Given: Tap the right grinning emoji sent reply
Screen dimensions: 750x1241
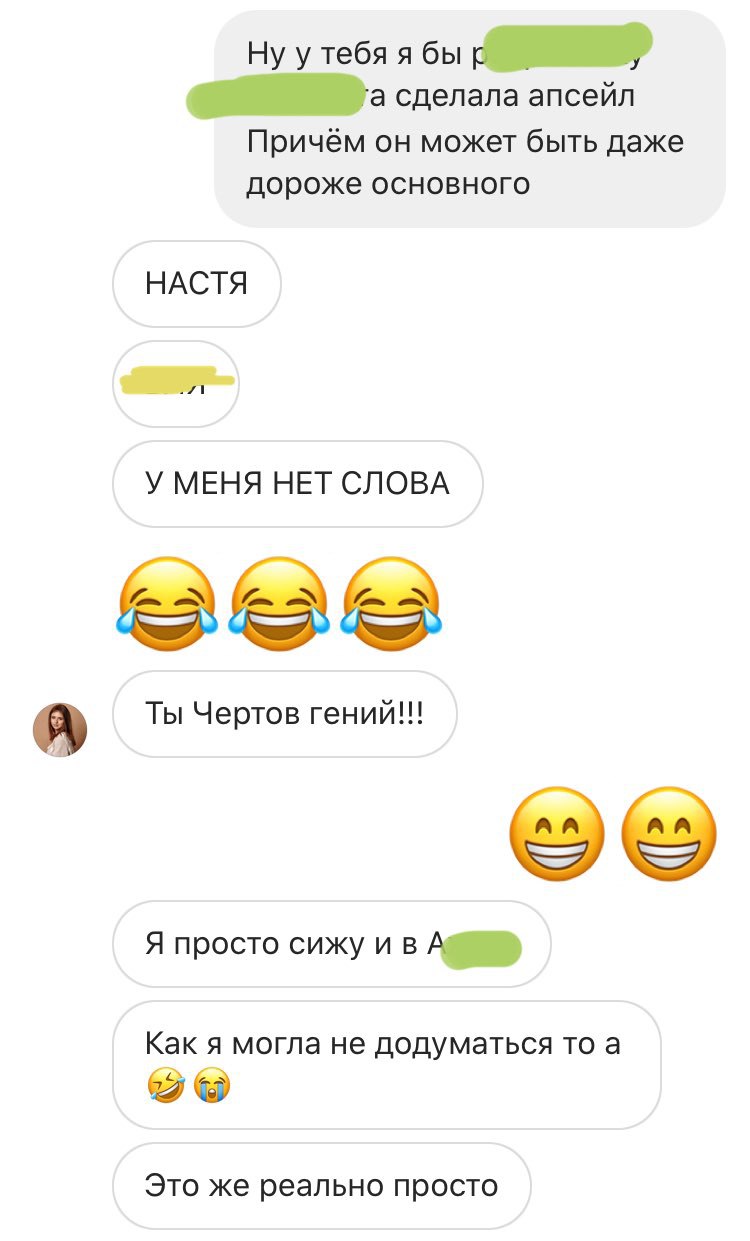Looking at the screenshot, I should [x=669, y=834].
